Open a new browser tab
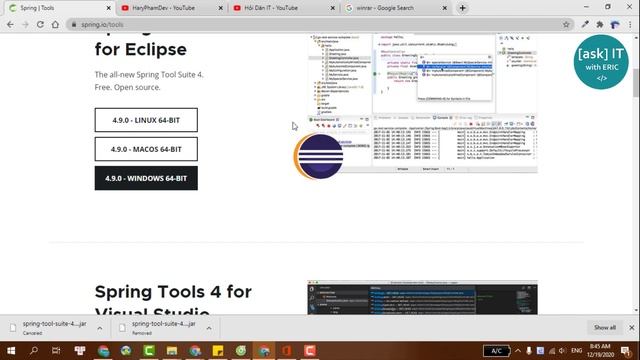640x360 pixels. [x=462, y=8]
